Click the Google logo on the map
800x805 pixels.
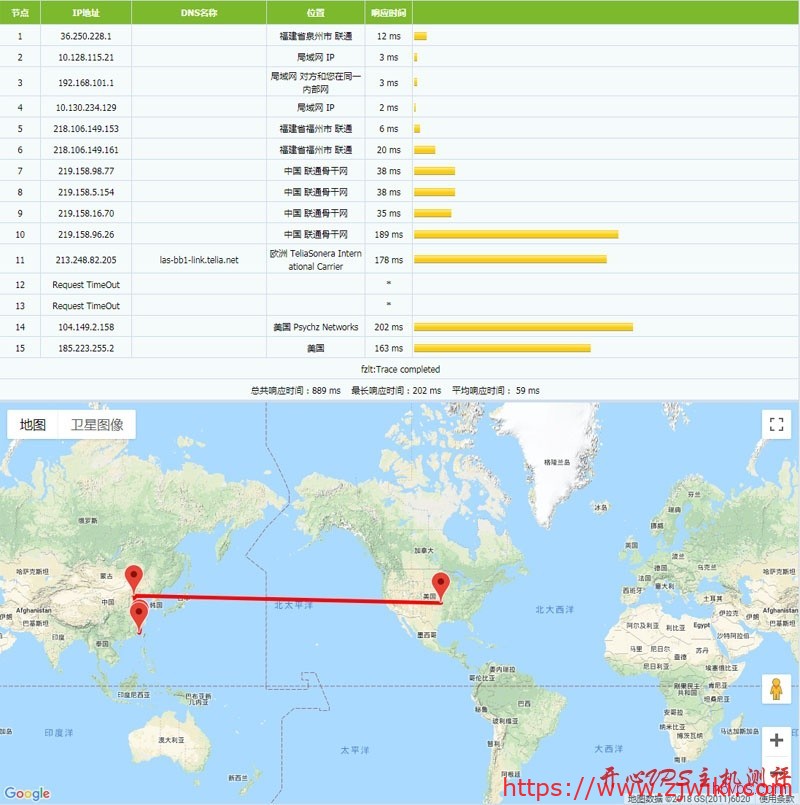[26, 793]
